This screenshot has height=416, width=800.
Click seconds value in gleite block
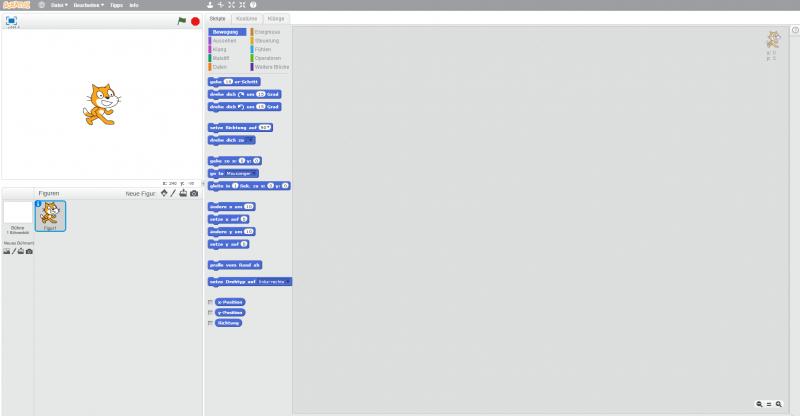coord(235,186)
